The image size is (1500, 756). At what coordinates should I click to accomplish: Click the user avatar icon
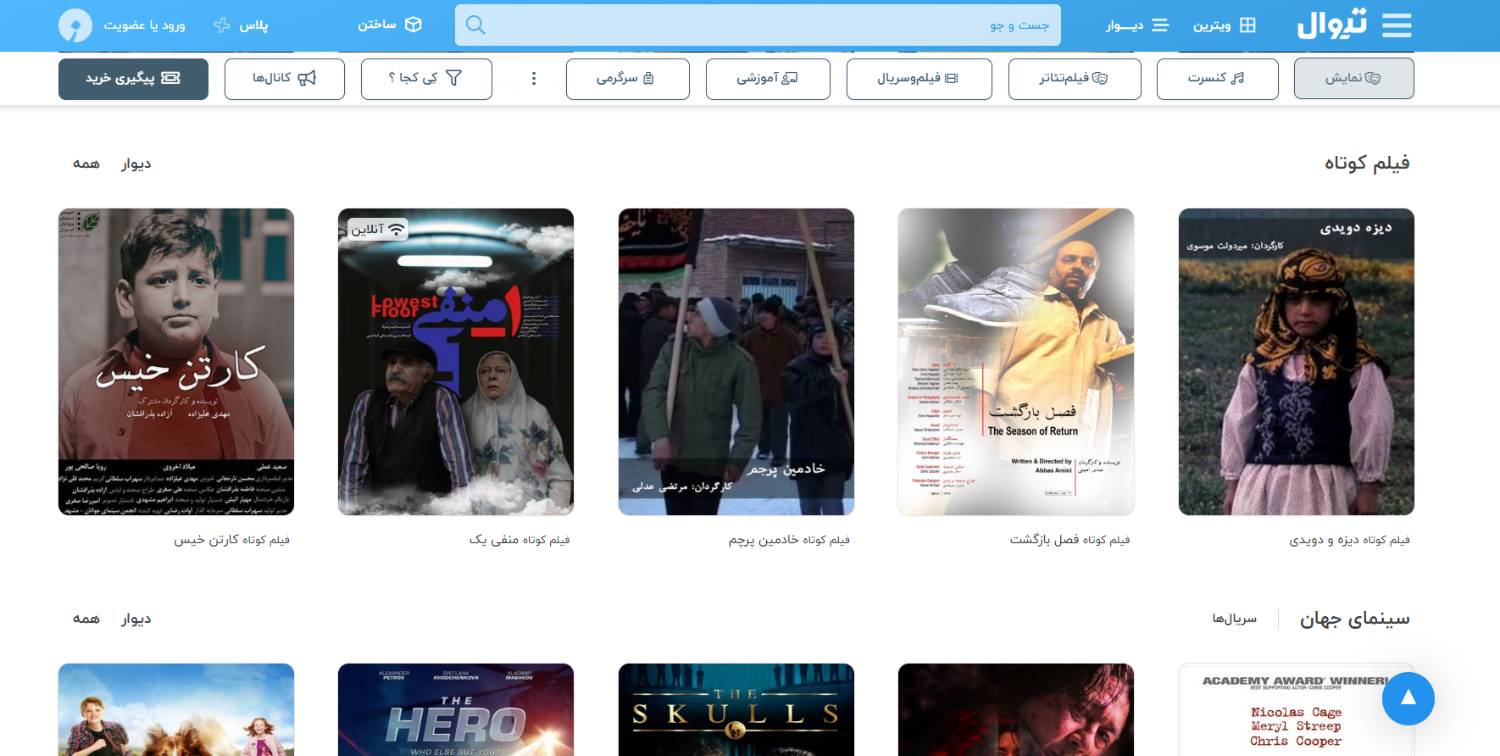click(x=75, y=25)
